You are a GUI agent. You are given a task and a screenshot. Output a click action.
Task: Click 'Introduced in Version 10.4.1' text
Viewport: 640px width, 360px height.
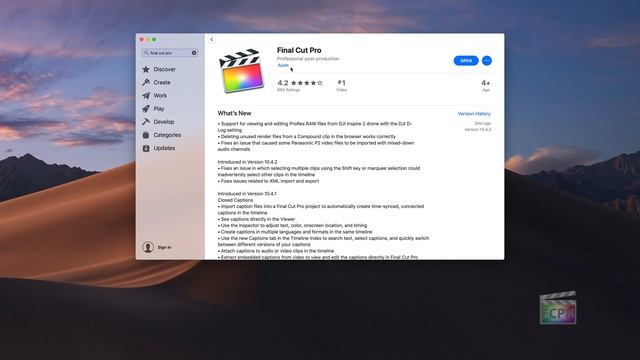pyautogui.click(x=247, y=194)
